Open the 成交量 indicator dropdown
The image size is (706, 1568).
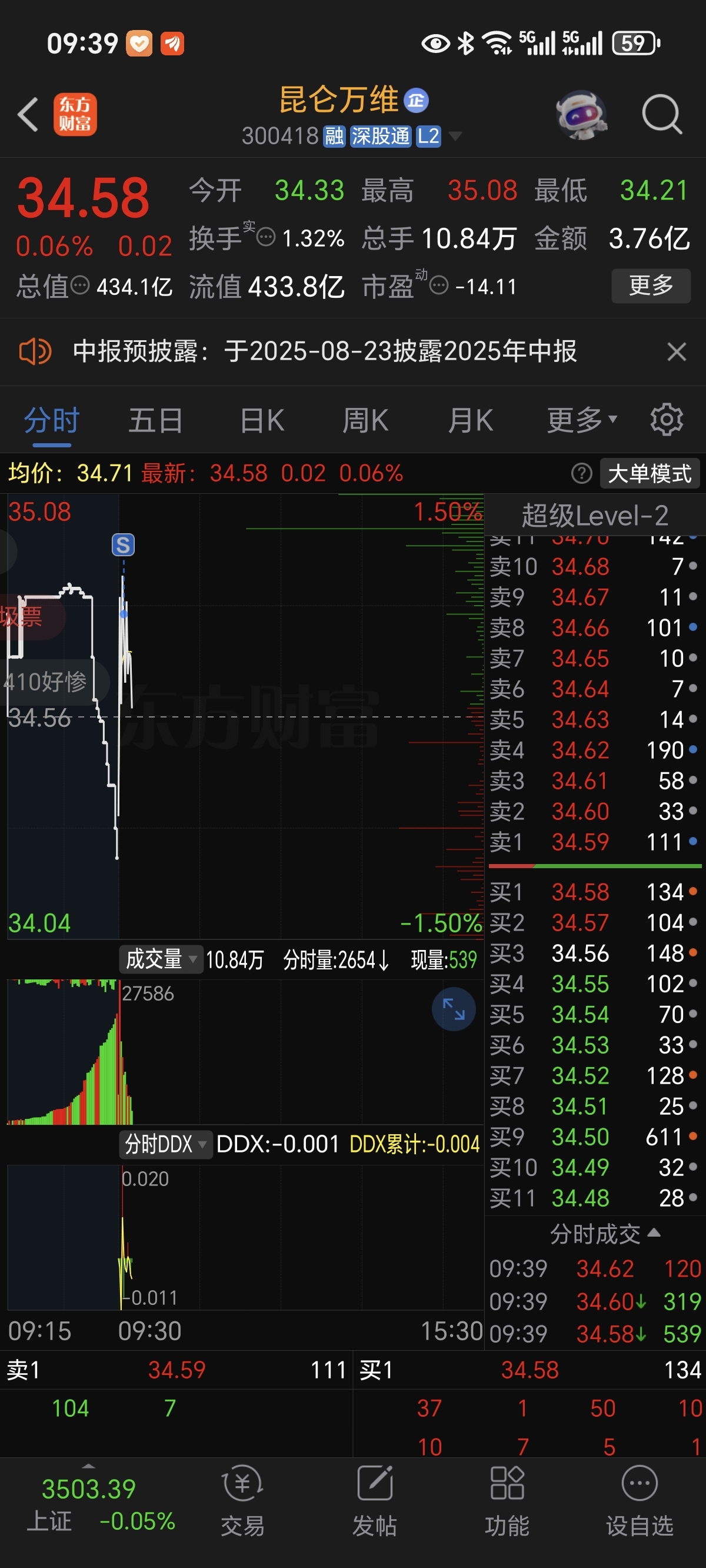click(x=161, y=959)
